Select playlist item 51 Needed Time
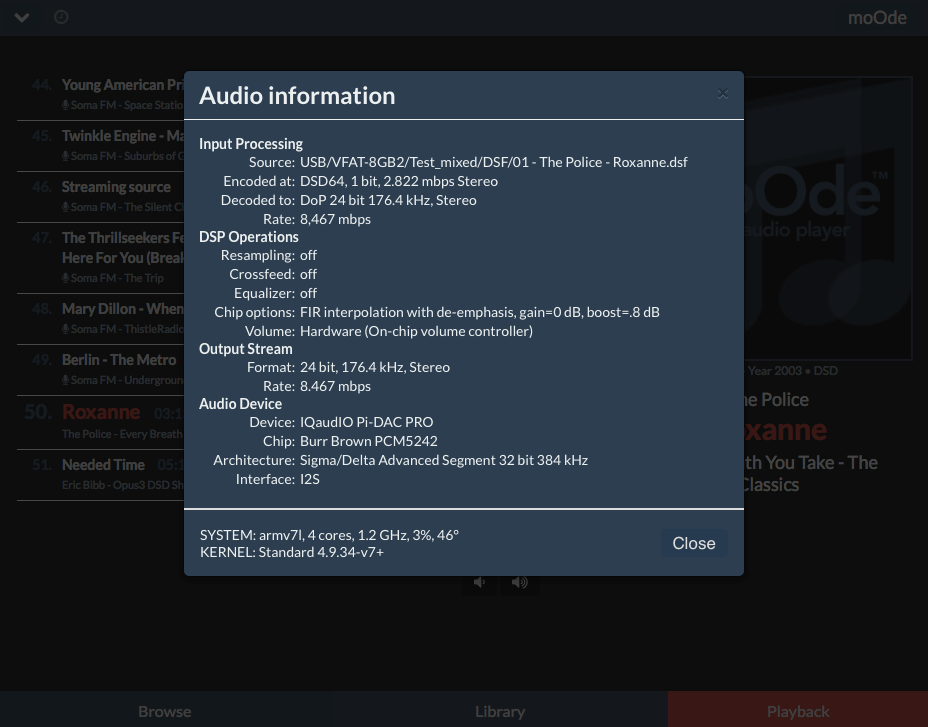Screen dimensions: 928x727 click(101, 474)
